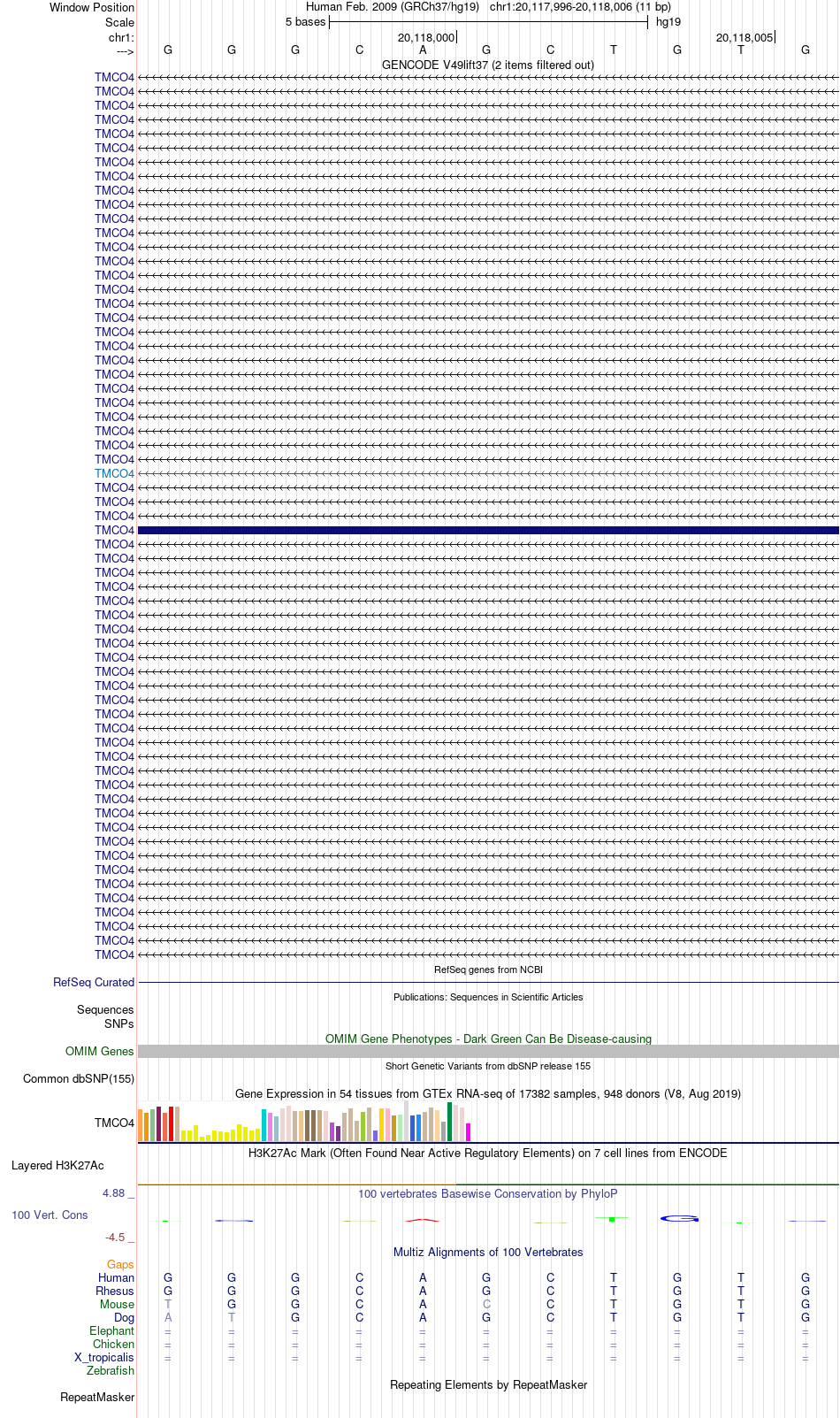
Task: Click the gray OMIM Genes item bar
Action: (488, 1051)
